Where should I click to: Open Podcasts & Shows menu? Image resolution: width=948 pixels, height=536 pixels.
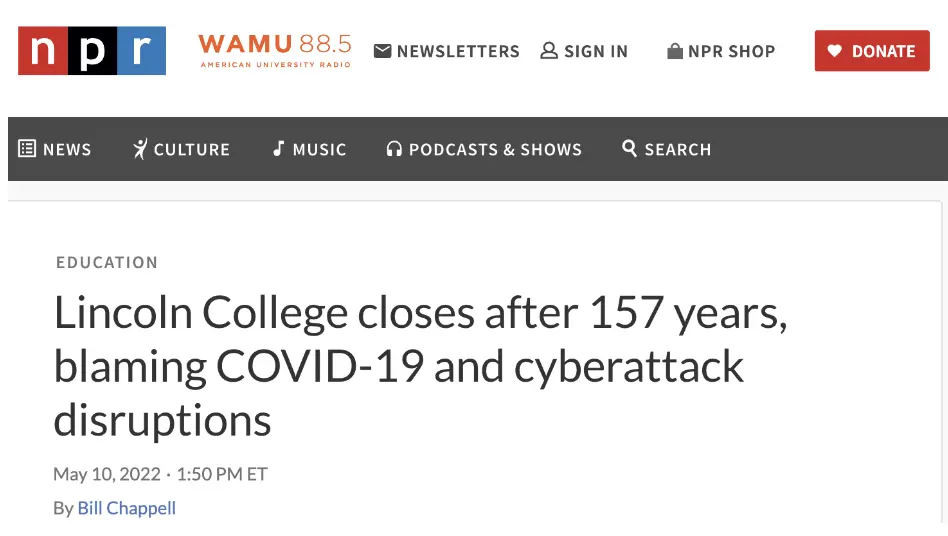click(x=495, y=150)
